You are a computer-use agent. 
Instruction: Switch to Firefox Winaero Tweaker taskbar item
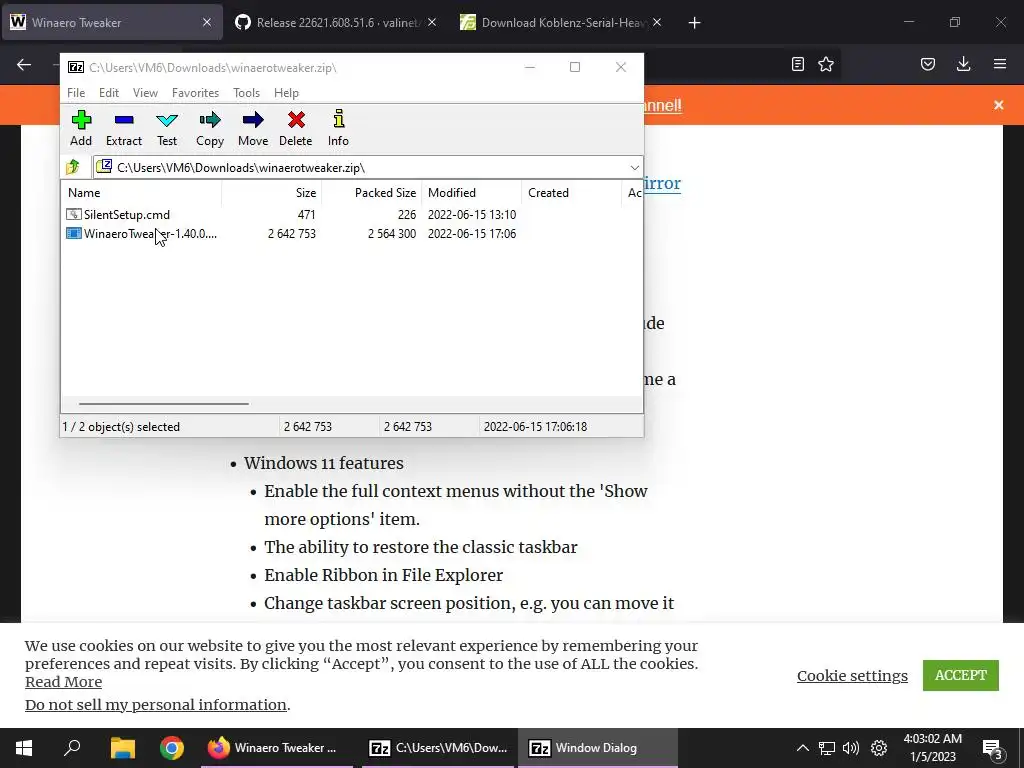(x=276, y=748)
